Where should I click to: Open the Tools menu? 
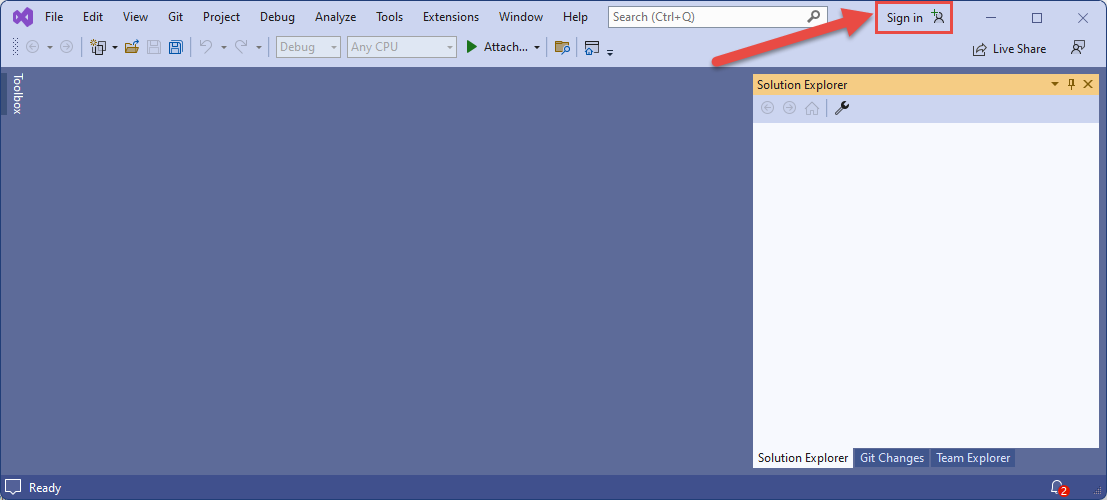point(391,17)
